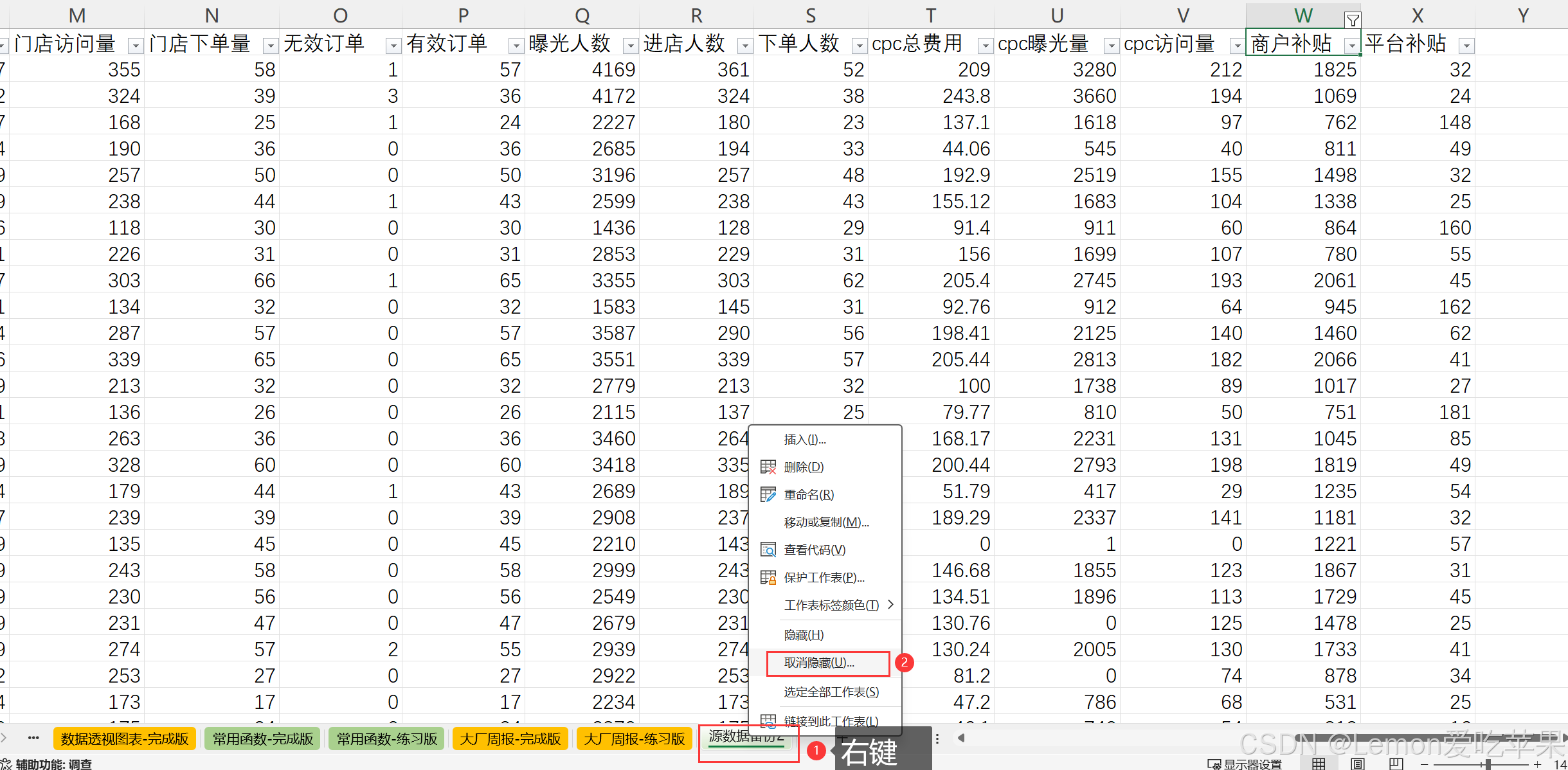Click the View Code icon in context menu
Screen dimensions: 1568x770
coord(768,550)
